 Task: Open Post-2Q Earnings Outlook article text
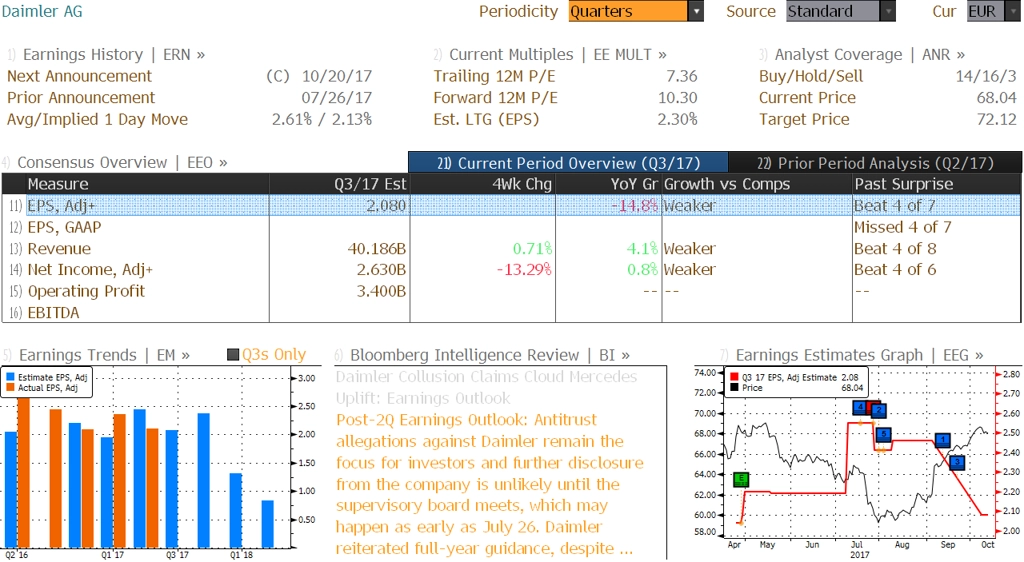(x=490, y=484)
